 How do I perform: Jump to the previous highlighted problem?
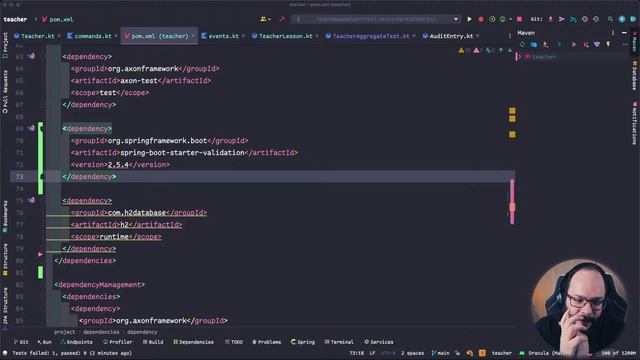pyautogui.click(x=501, y=51)
